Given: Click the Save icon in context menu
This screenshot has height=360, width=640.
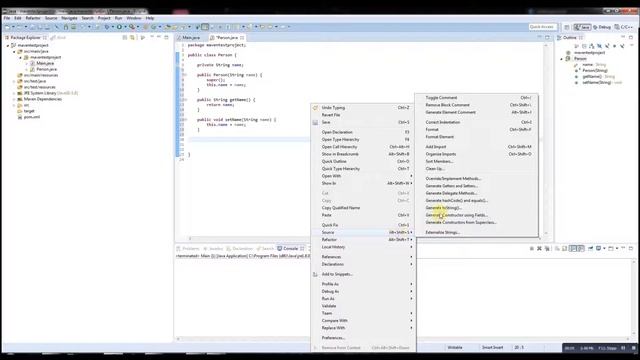Looking at the screenshot, I should 315,122.
